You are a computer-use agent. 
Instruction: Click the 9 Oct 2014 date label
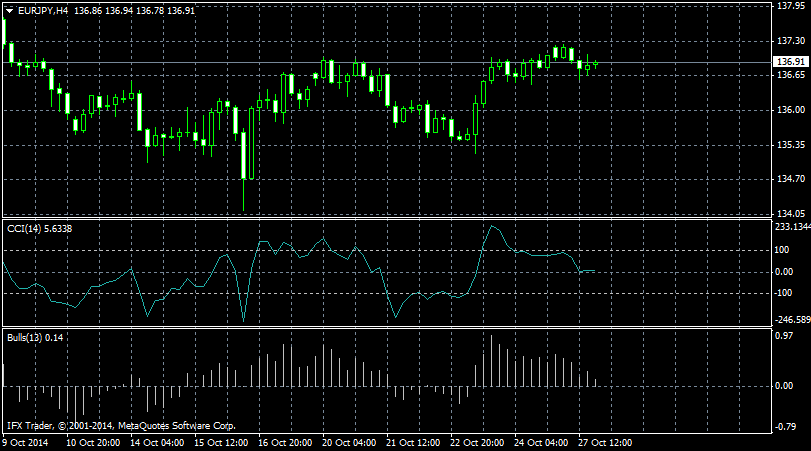26,442
